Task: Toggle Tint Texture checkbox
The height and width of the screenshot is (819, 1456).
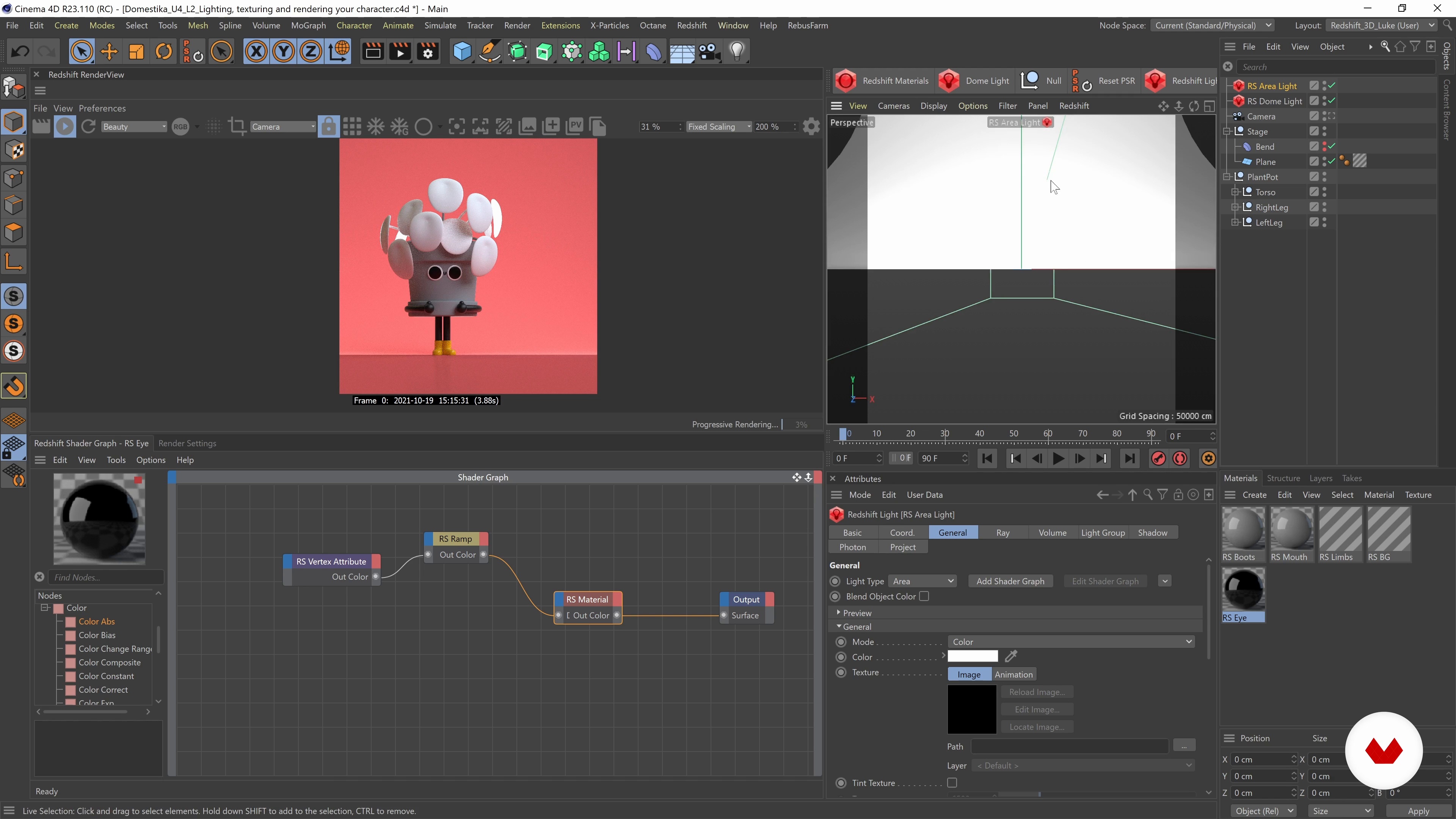Action: [952, 783]
